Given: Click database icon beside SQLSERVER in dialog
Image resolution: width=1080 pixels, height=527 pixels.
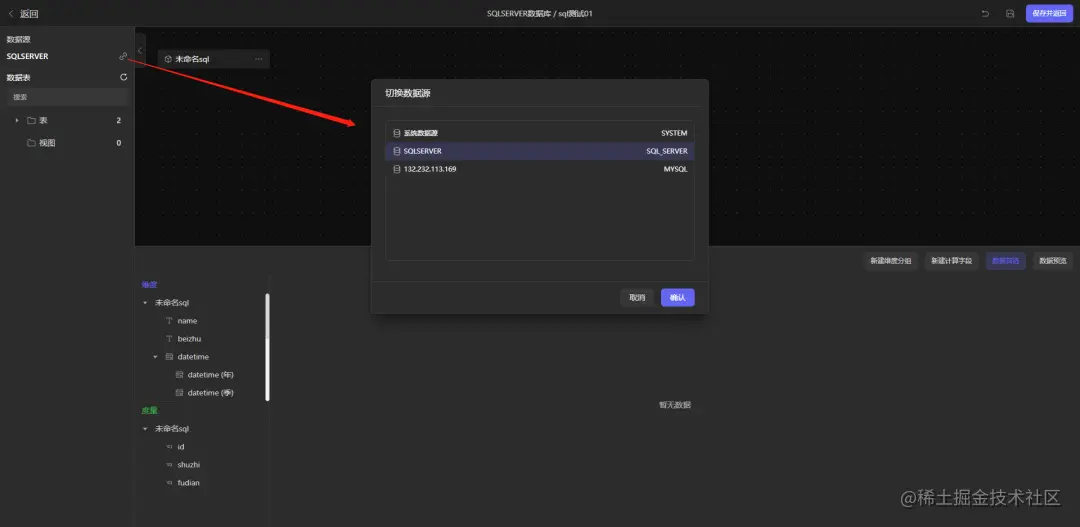Looking at the screenshot, I should click(396, 151).
